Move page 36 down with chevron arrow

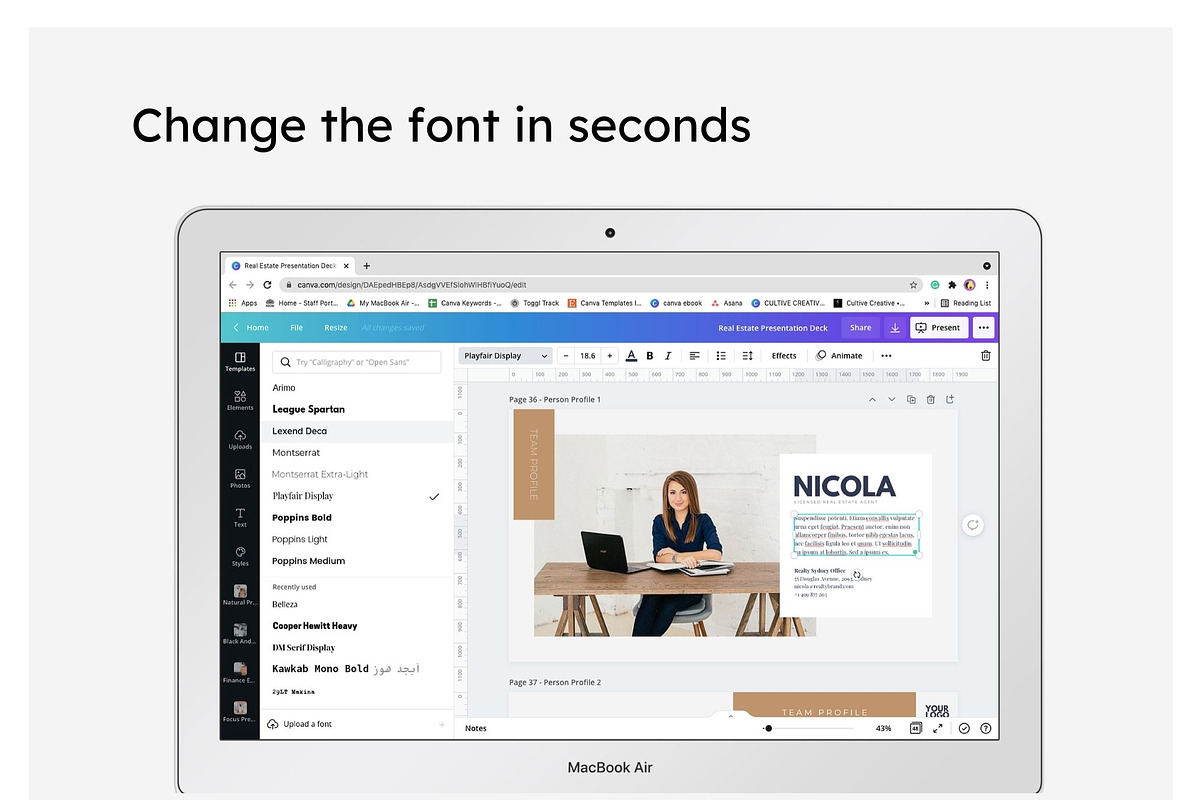point(892,399)
